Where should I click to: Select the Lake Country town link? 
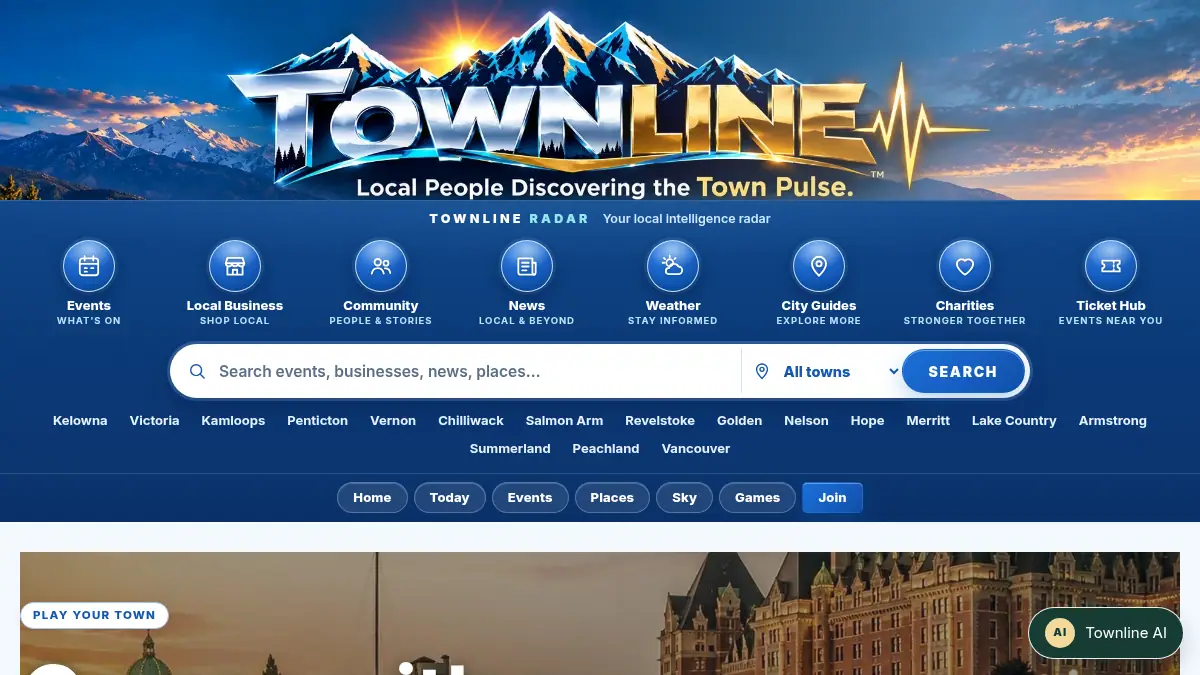pos(1014,420)
